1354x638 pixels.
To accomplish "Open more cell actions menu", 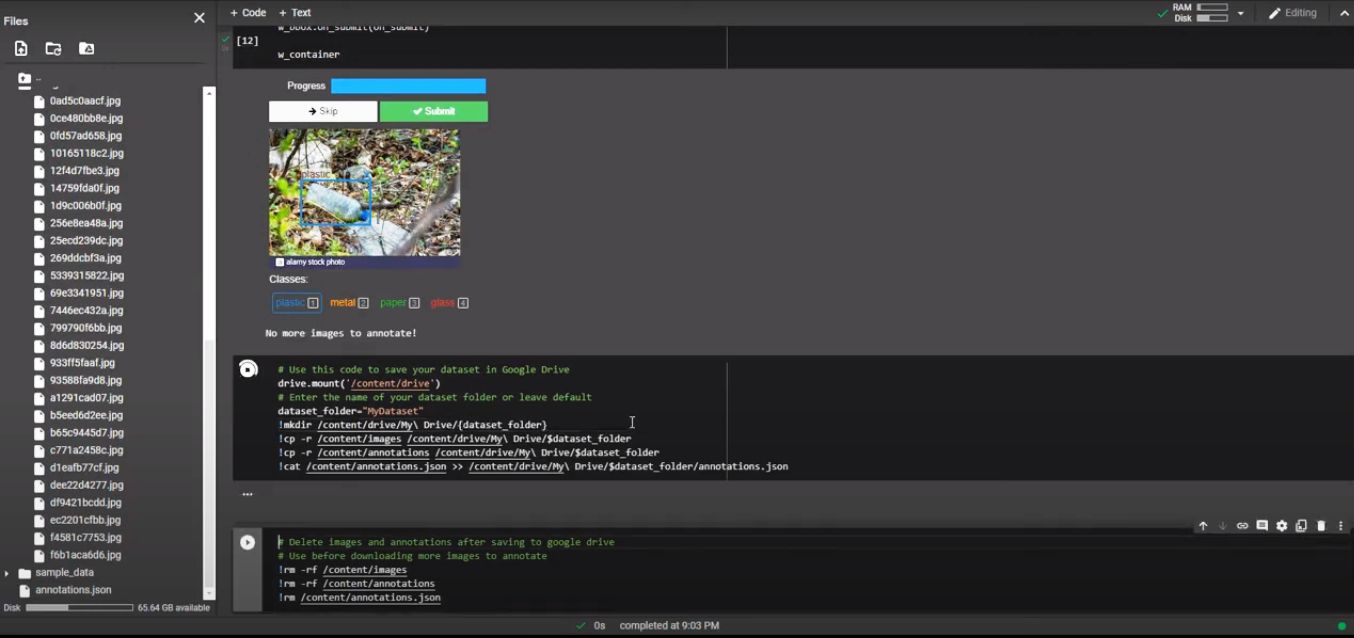I will click(1341, 526).
